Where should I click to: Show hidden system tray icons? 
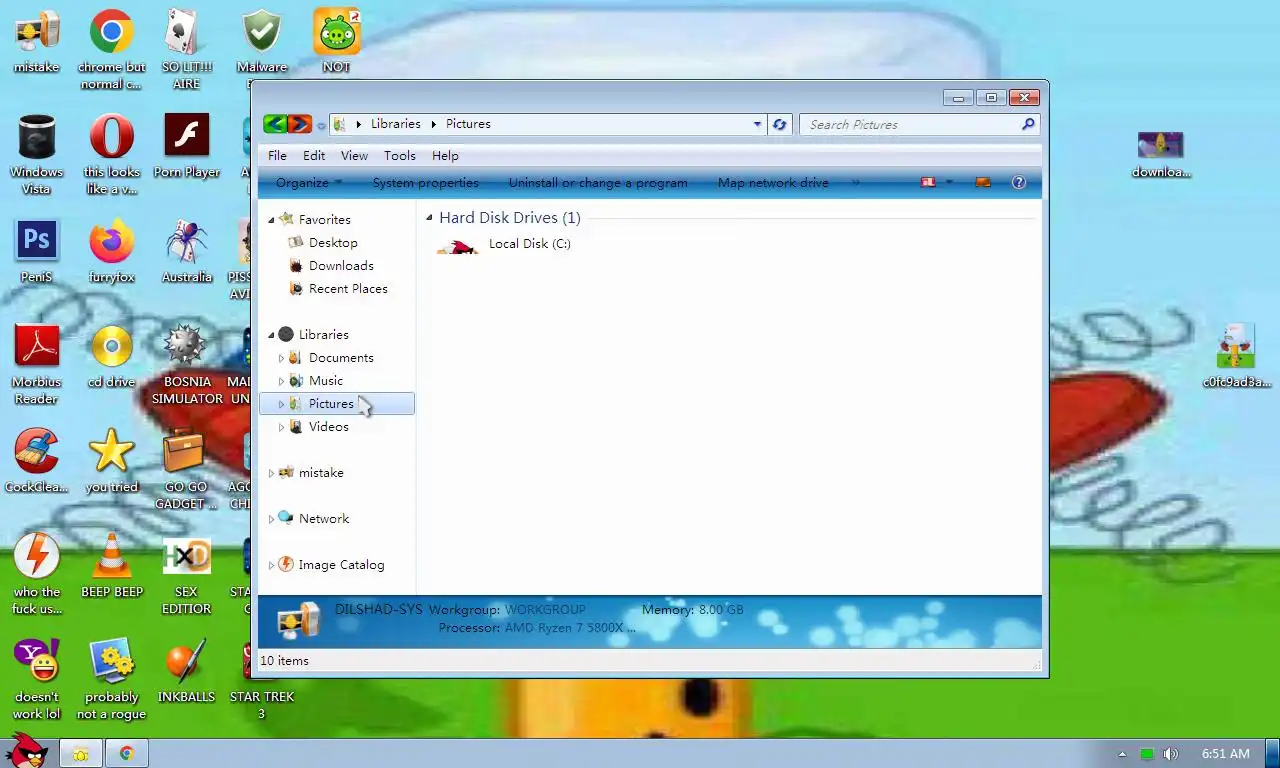click(x=1122, y=754)
